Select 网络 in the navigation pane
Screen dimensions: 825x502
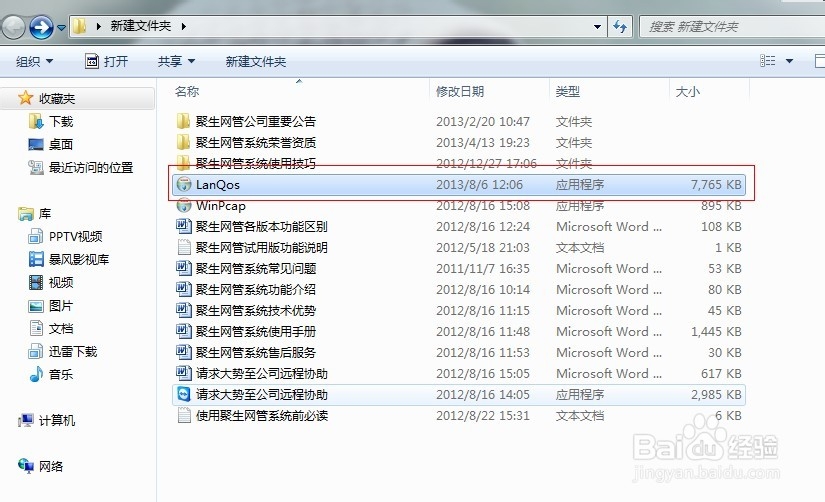[51, 466]
